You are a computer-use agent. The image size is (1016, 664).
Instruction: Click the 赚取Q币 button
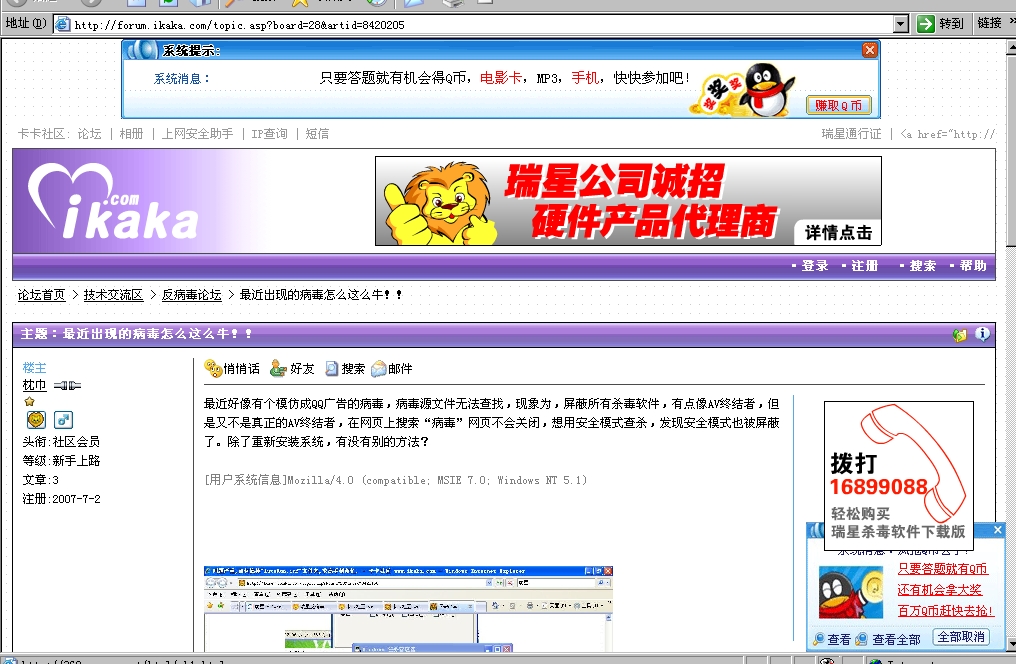click(838, 105)
